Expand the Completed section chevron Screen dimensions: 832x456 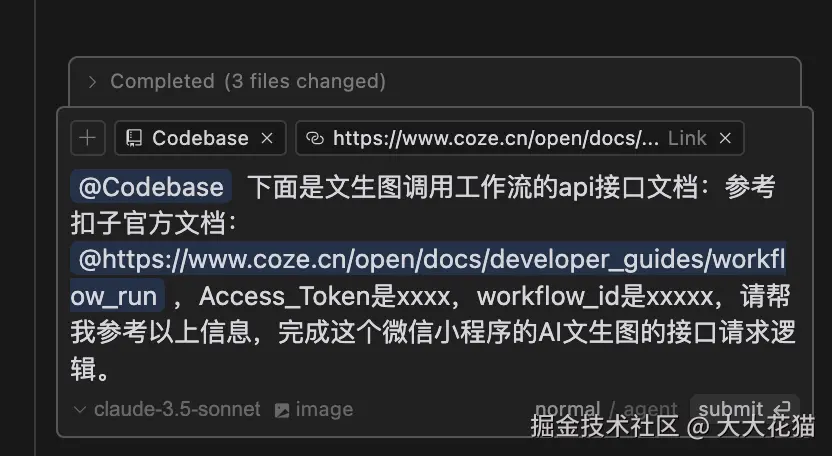point(92,82)
